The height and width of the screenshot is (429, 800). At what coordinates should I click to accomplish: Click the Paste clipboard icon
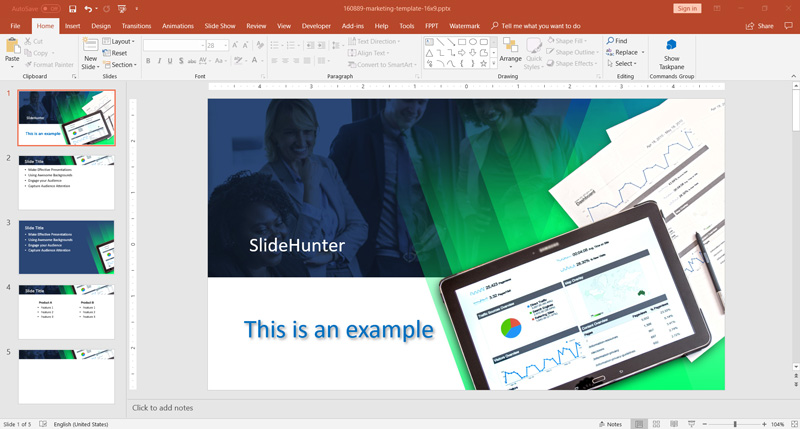[x=12, y=46]
